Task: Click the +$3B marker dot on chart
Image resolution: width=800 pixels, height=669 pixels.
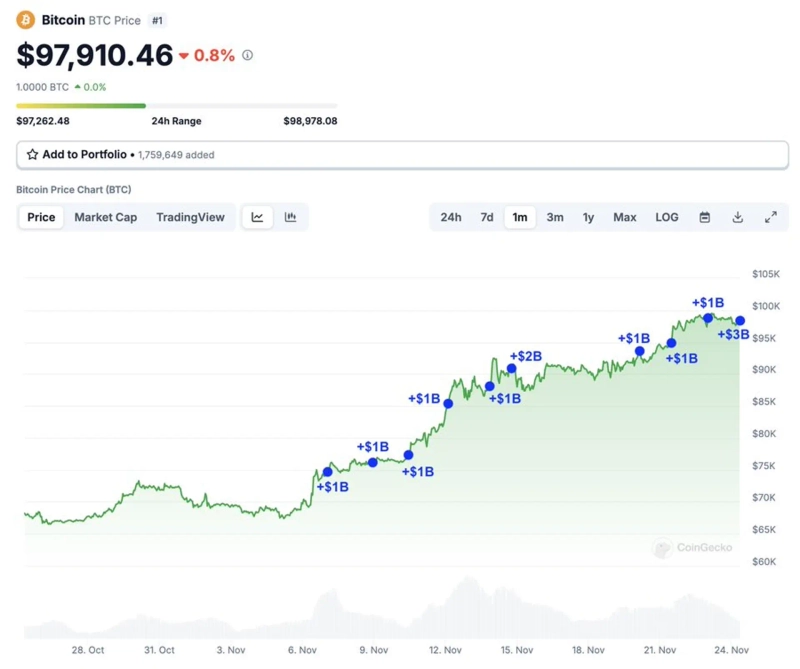Action: click(740, 321)
